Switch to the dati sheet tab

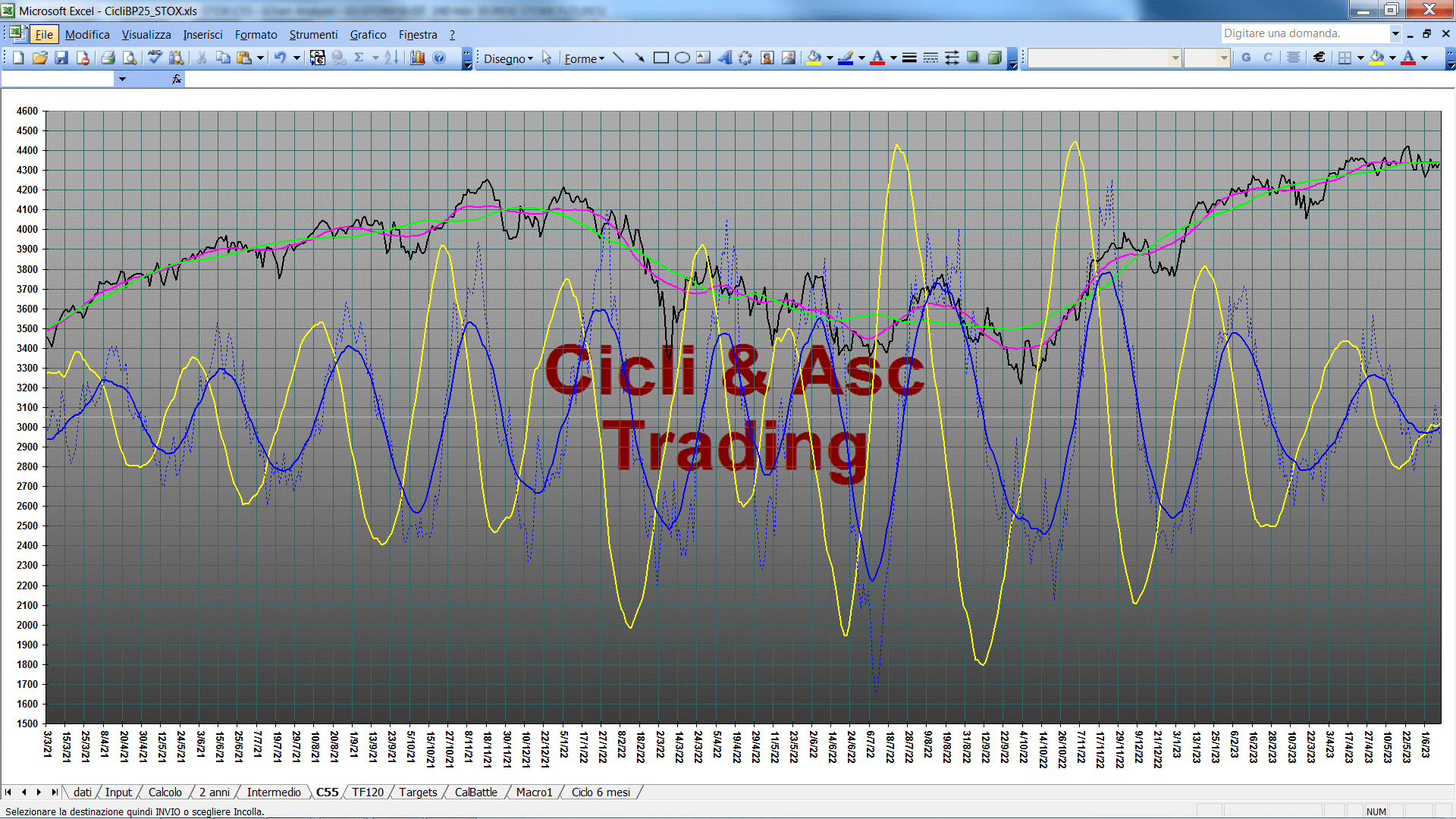(83, 792)
